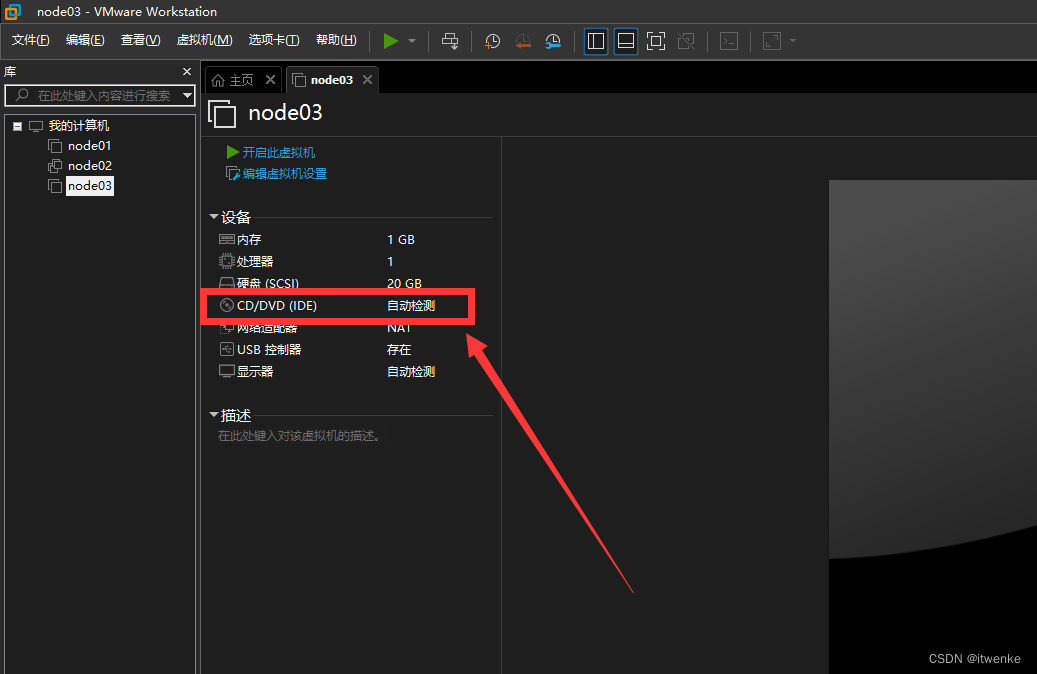The width and height of the screenshot is (1037, 674).
Task: Click the description text field placeholder
Action: (300, 436)
